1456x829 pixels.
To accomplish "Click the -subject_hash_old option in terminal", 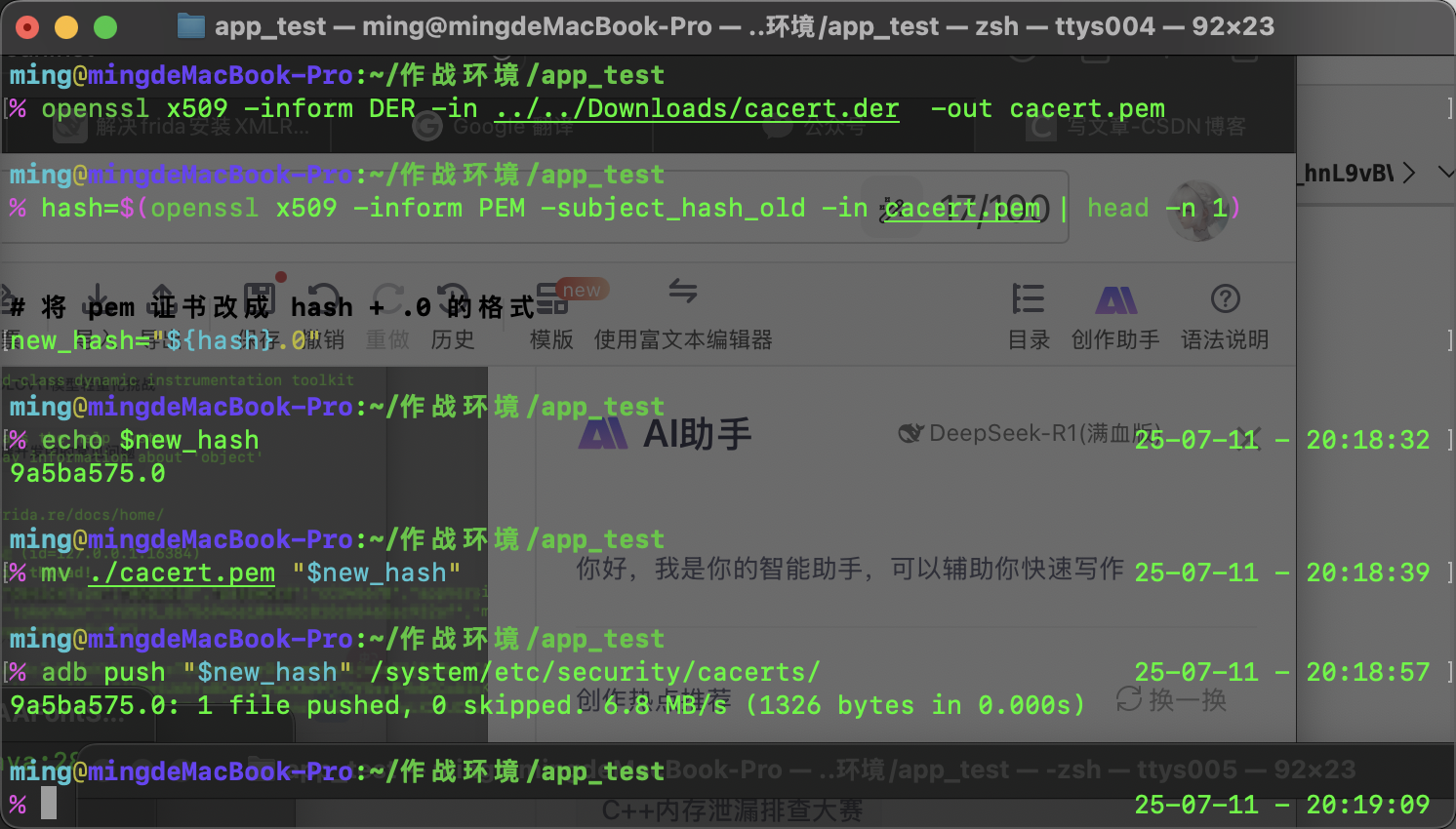I will (673, 208).
